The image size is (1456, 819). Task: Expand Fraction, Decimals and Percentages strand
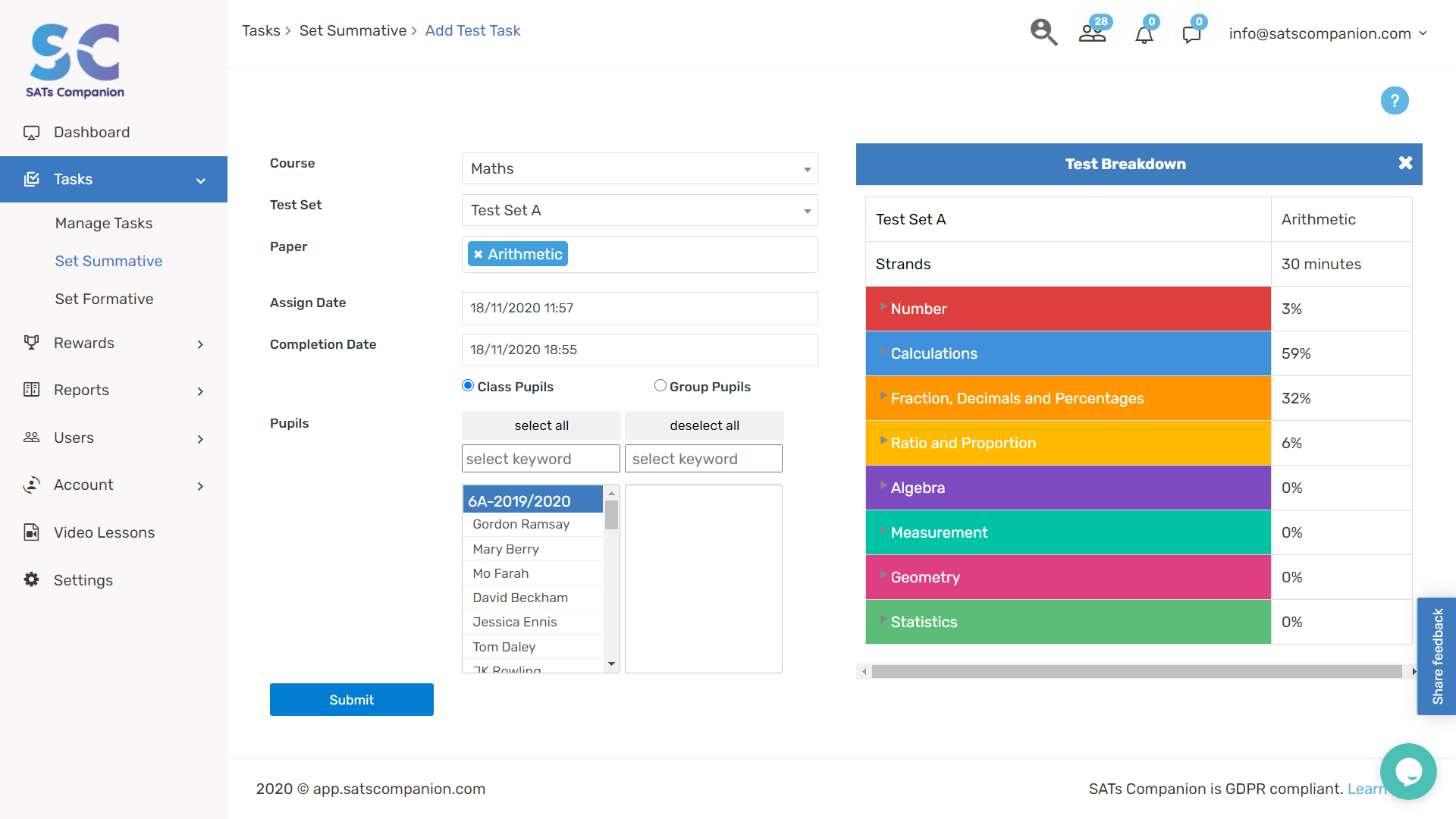[1068, 398]
